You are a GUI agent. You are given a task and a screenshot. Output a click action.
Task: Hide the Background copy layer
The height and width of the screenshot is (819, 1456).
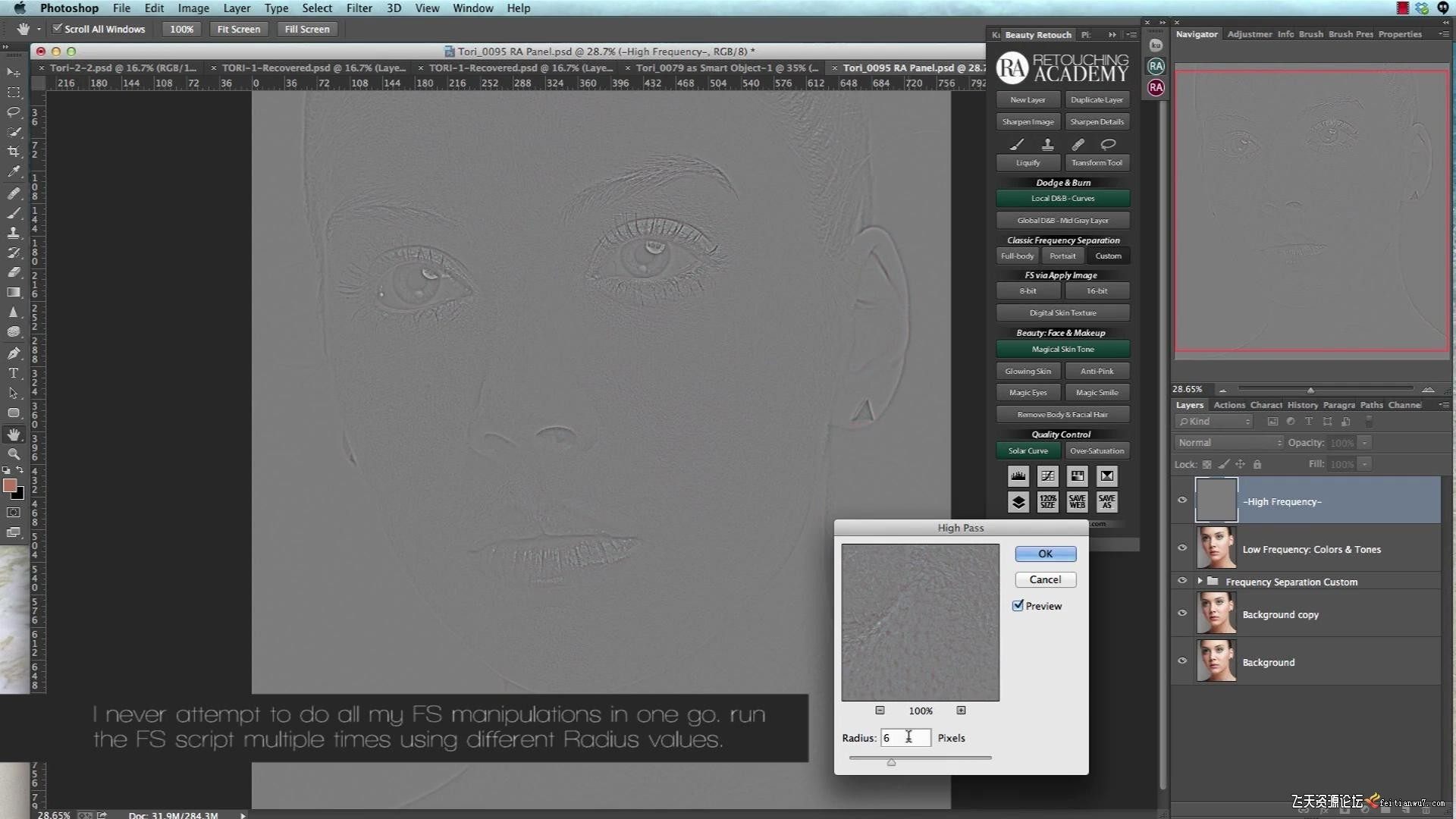[1181, 613]
